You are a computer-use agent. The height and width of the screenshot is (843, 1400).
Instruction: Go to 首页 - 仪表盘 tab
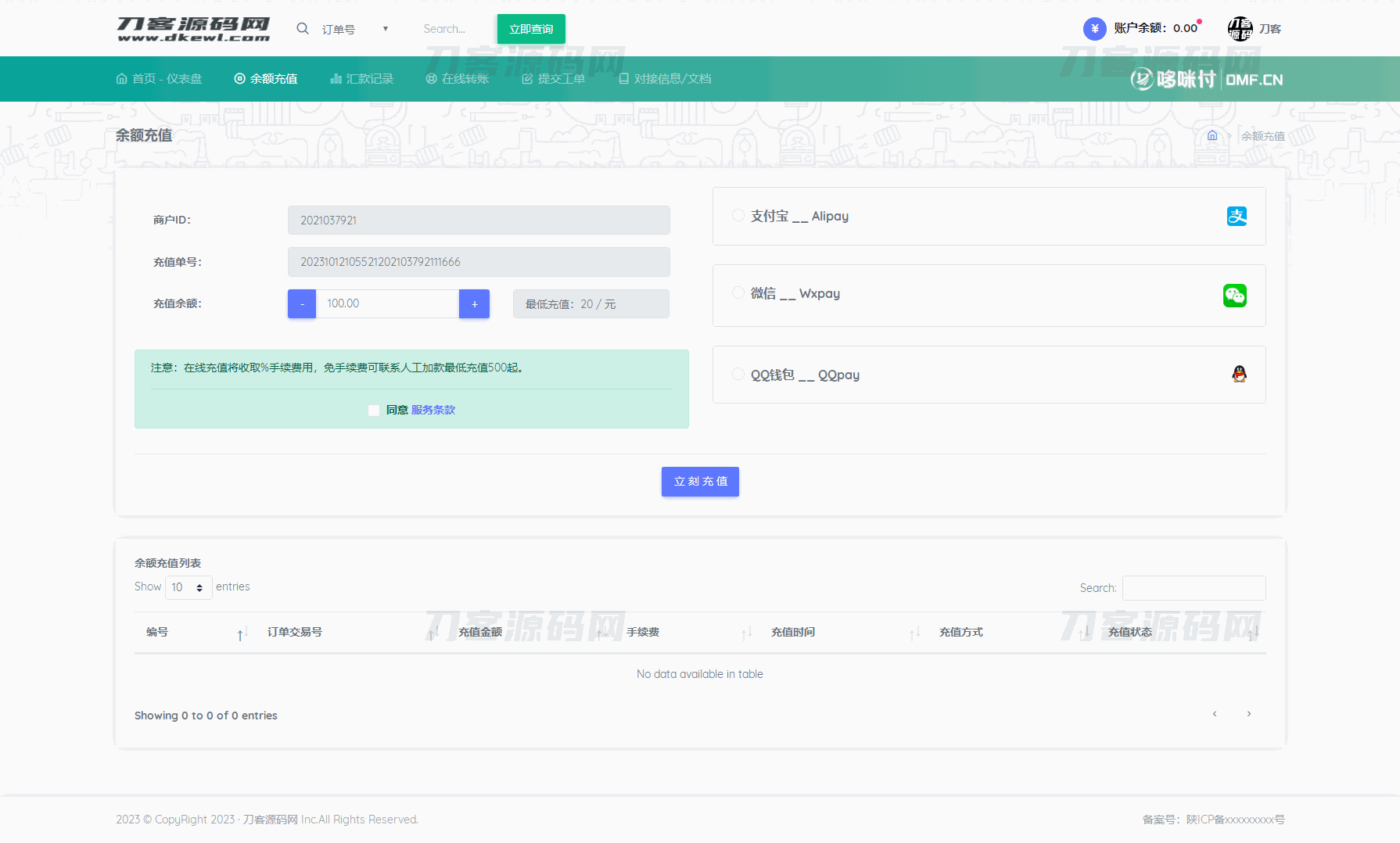(159, 79)
